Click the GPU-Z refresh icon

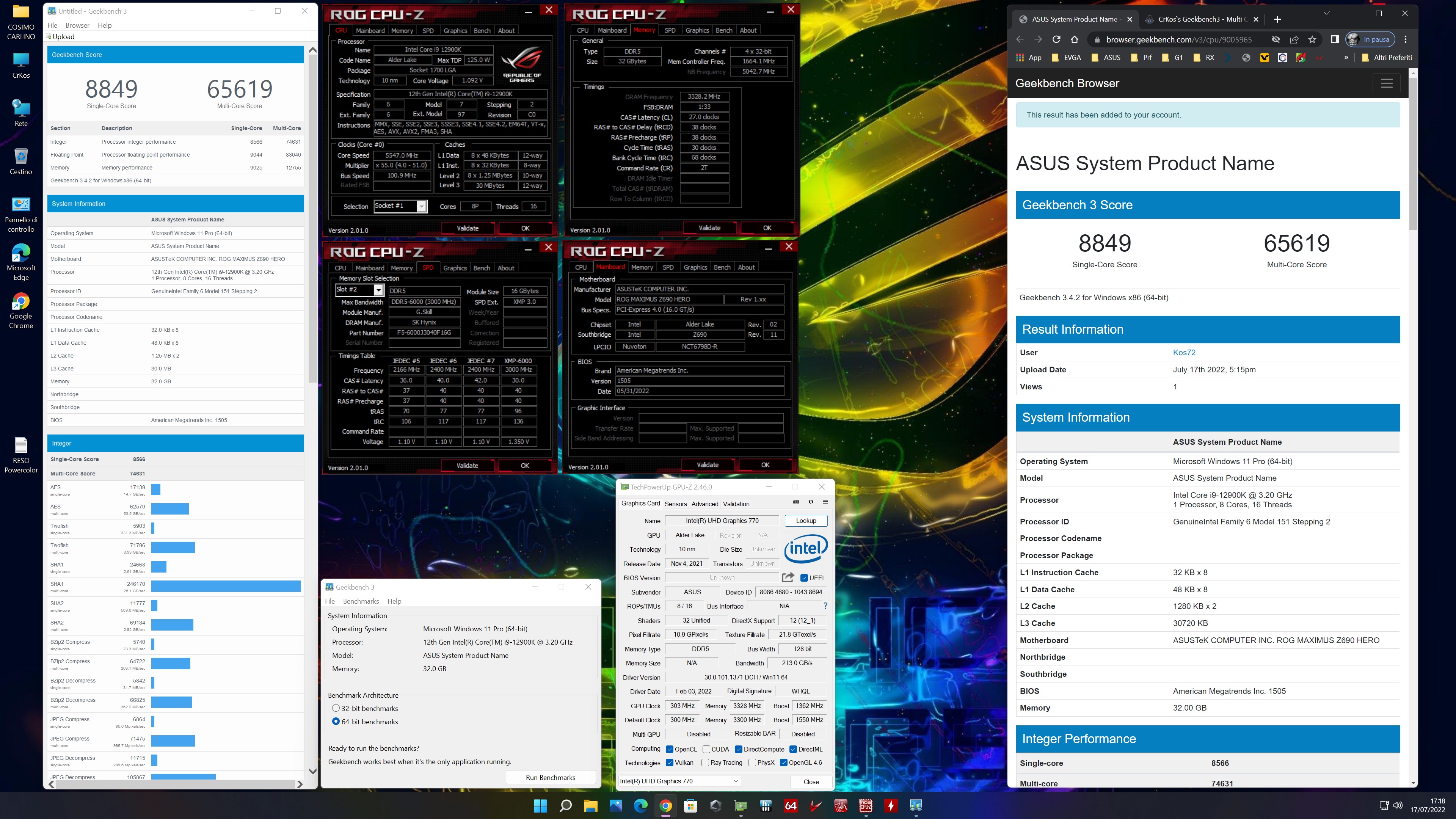tap(811, 501)
